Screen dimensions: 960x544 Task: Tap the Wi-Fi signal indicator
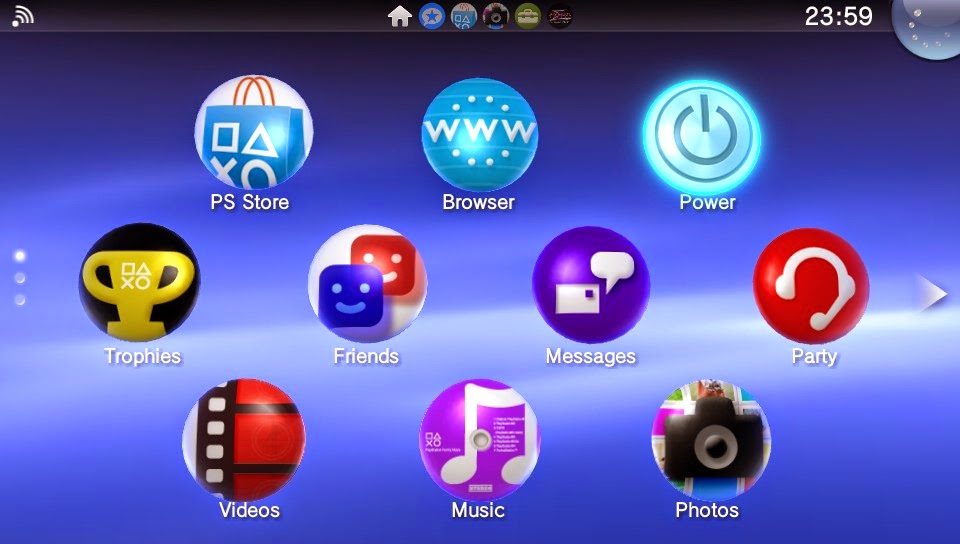(23, 17)
